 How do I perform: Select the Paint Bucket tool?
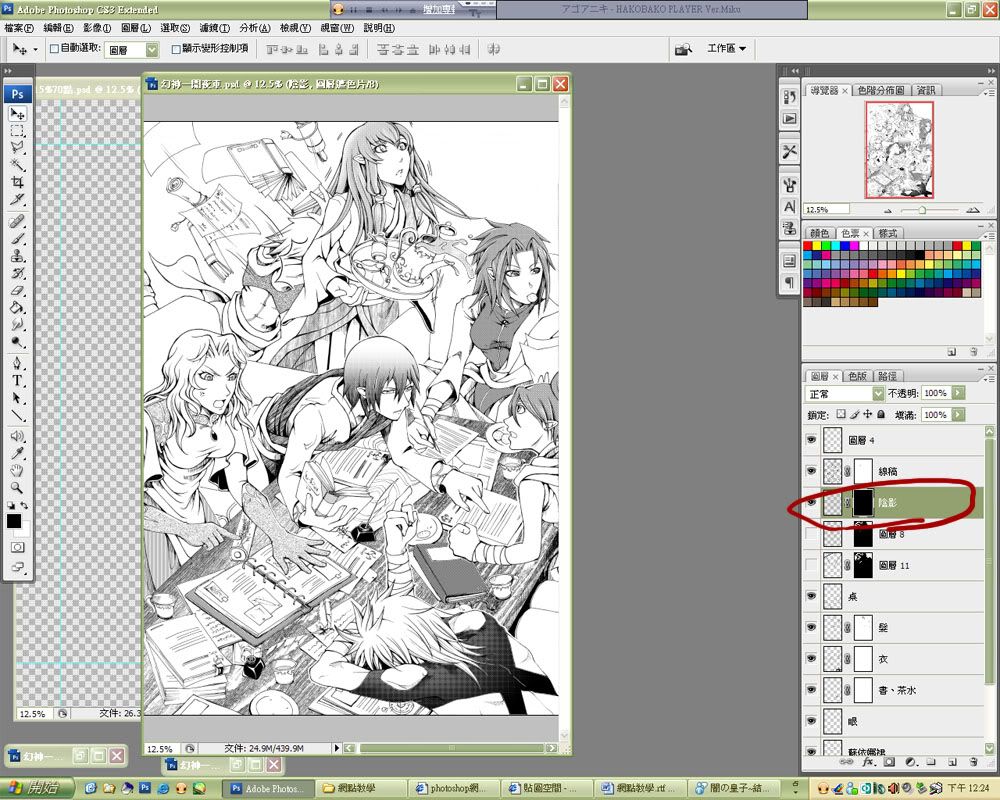(17, 307)
